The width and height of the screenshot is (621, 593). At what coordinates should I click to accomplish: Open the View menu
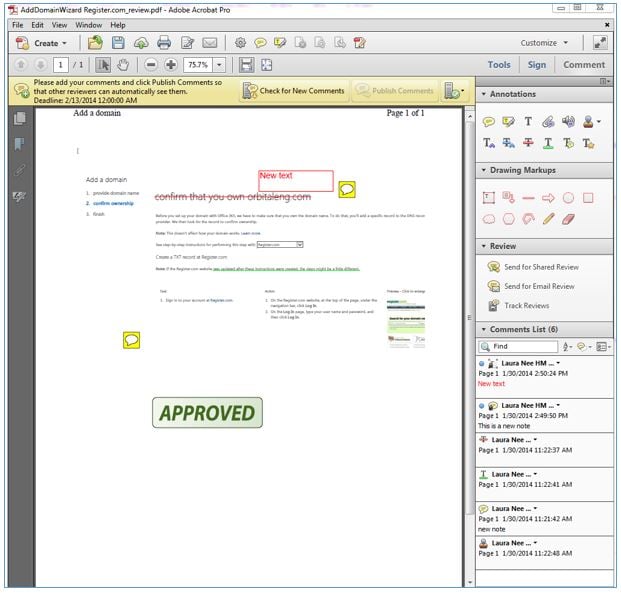(x=60, y=24)
